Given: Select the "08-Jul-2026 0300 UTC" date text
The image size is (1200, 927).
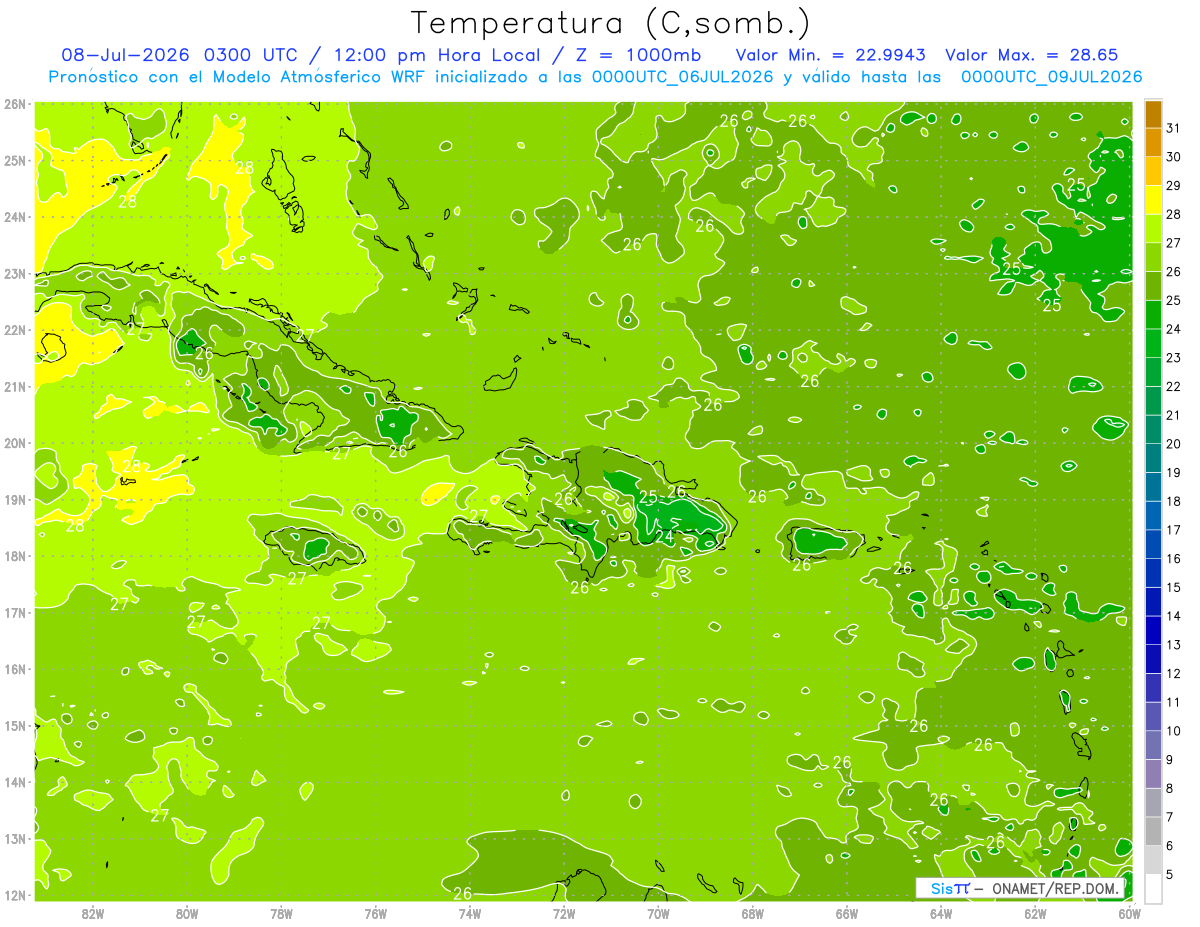Looking at the screenshot, I should coord(180,55).
